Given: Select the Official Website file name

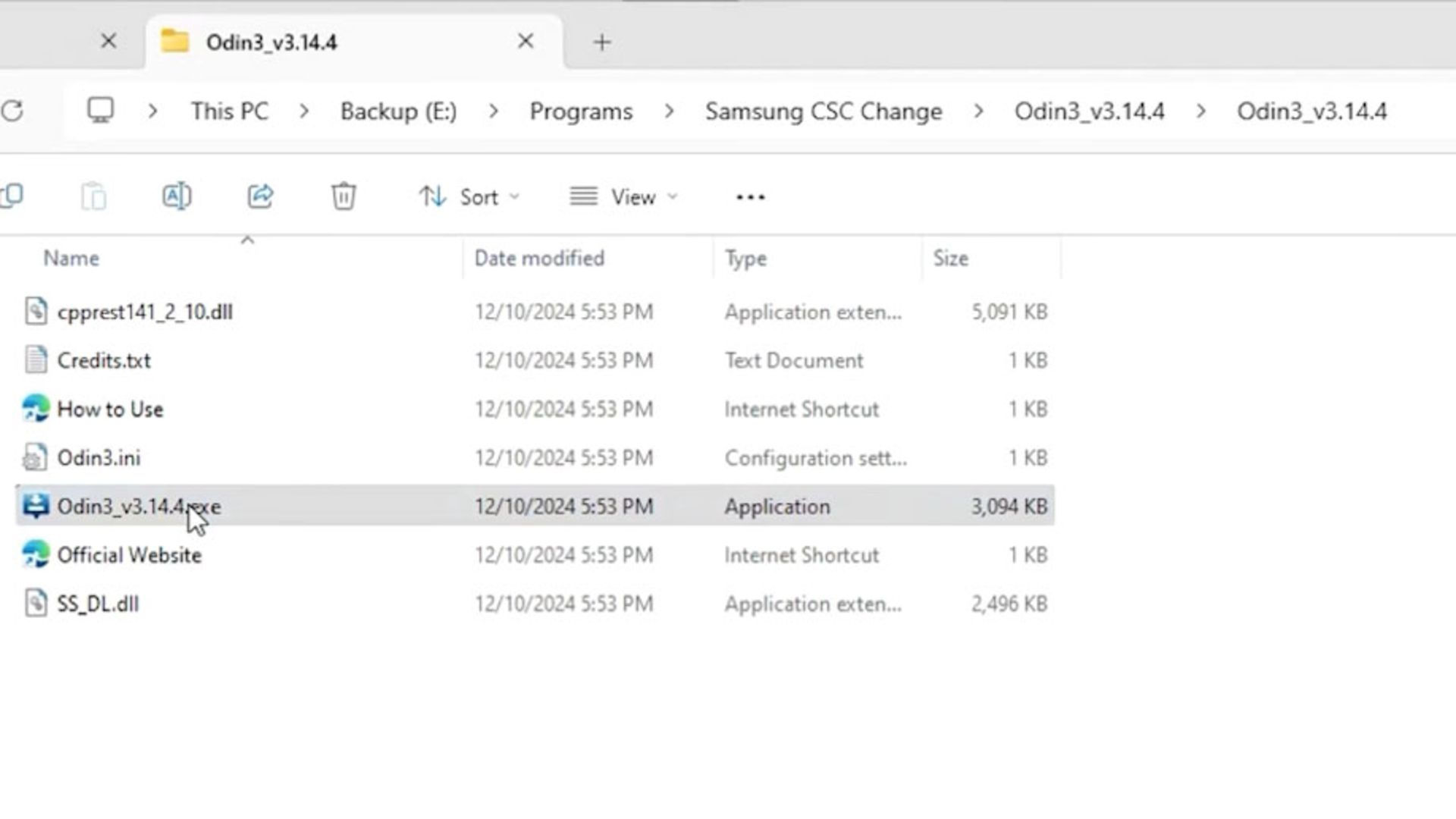Looking at the screenshot, I should [129, 554].
